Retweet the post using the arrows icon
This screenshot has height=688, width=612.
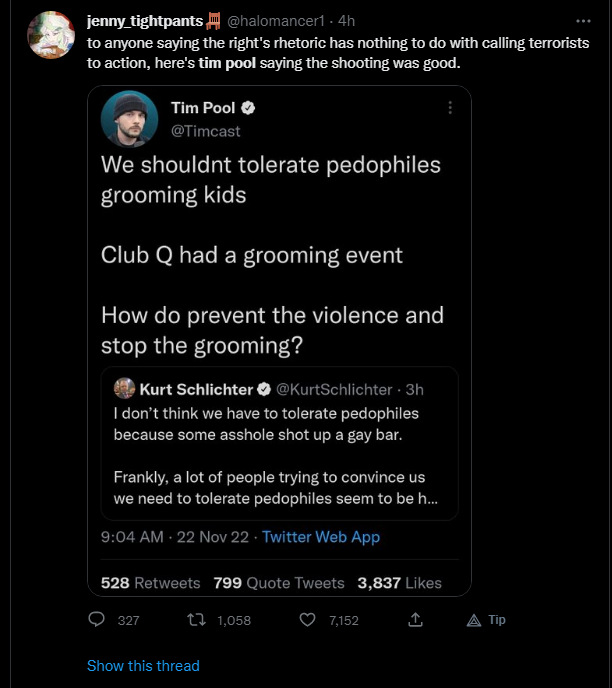[196, 620]
